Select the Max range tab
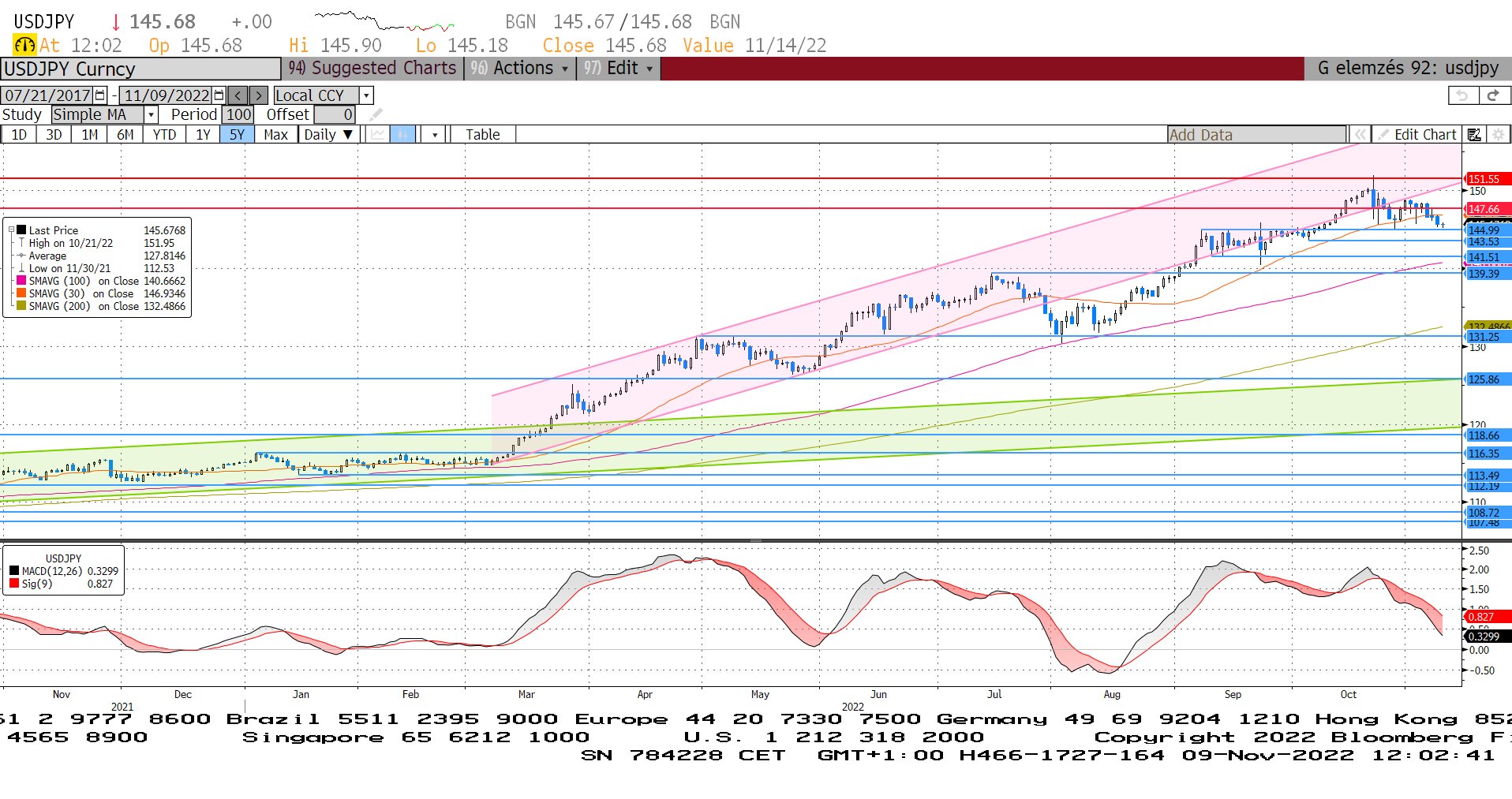The height and width of the screenshot is (799, 1512). pos(275,135)
